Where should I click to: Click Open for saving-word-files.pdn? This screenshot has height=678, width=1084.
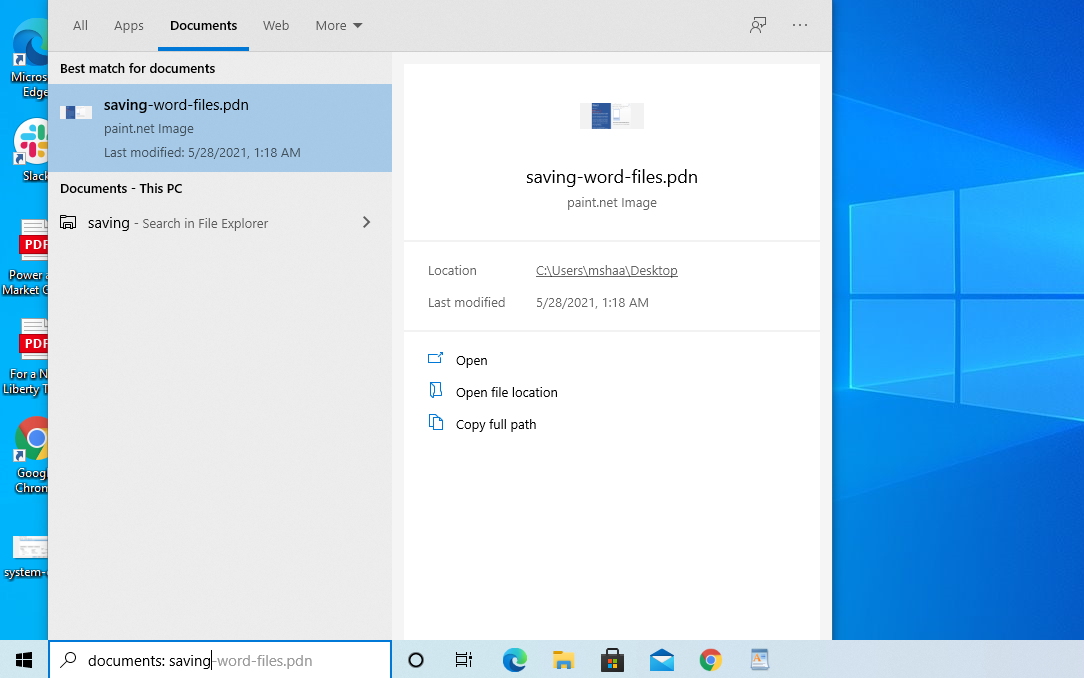[x=471, y=361]
